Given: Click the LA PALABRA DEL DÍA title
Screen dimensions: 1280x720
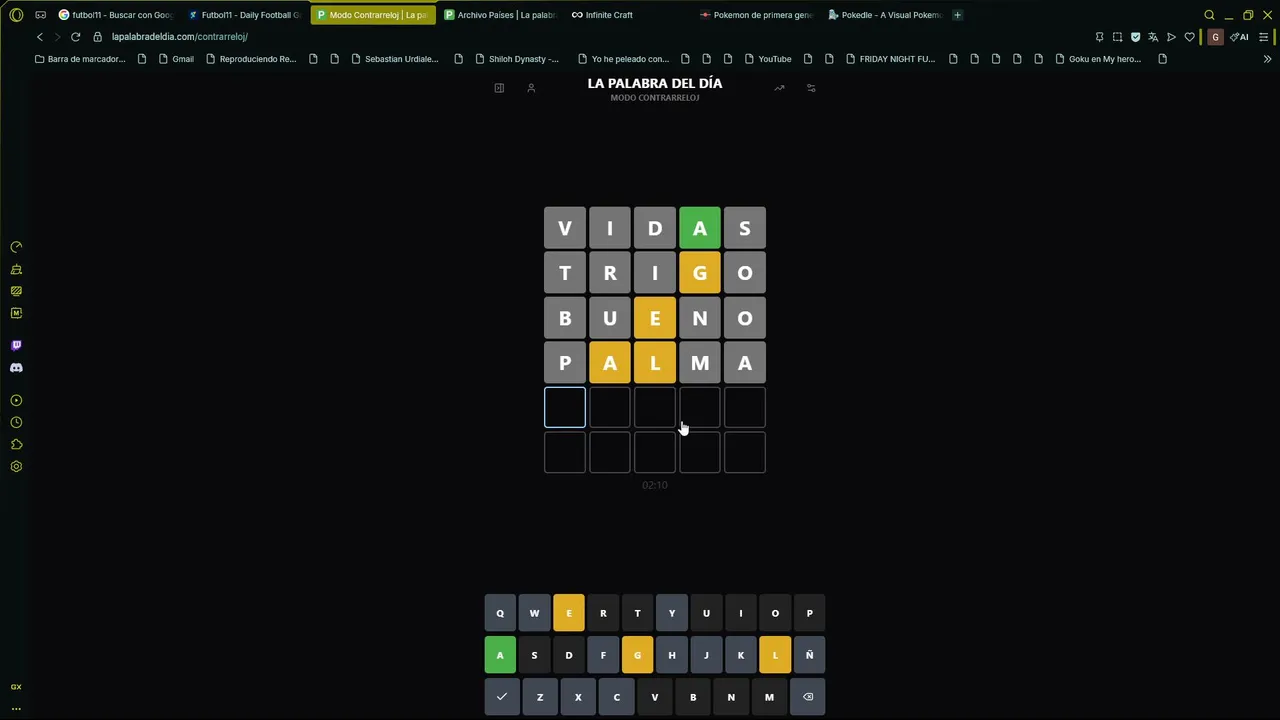Looking at the screenshot, I should [655, 83].
